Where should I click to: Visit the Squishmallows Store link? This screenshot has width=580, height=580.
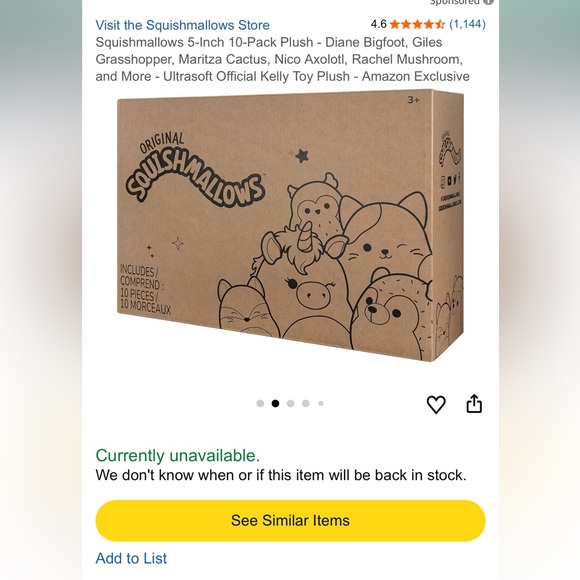(x=182, y=25)
